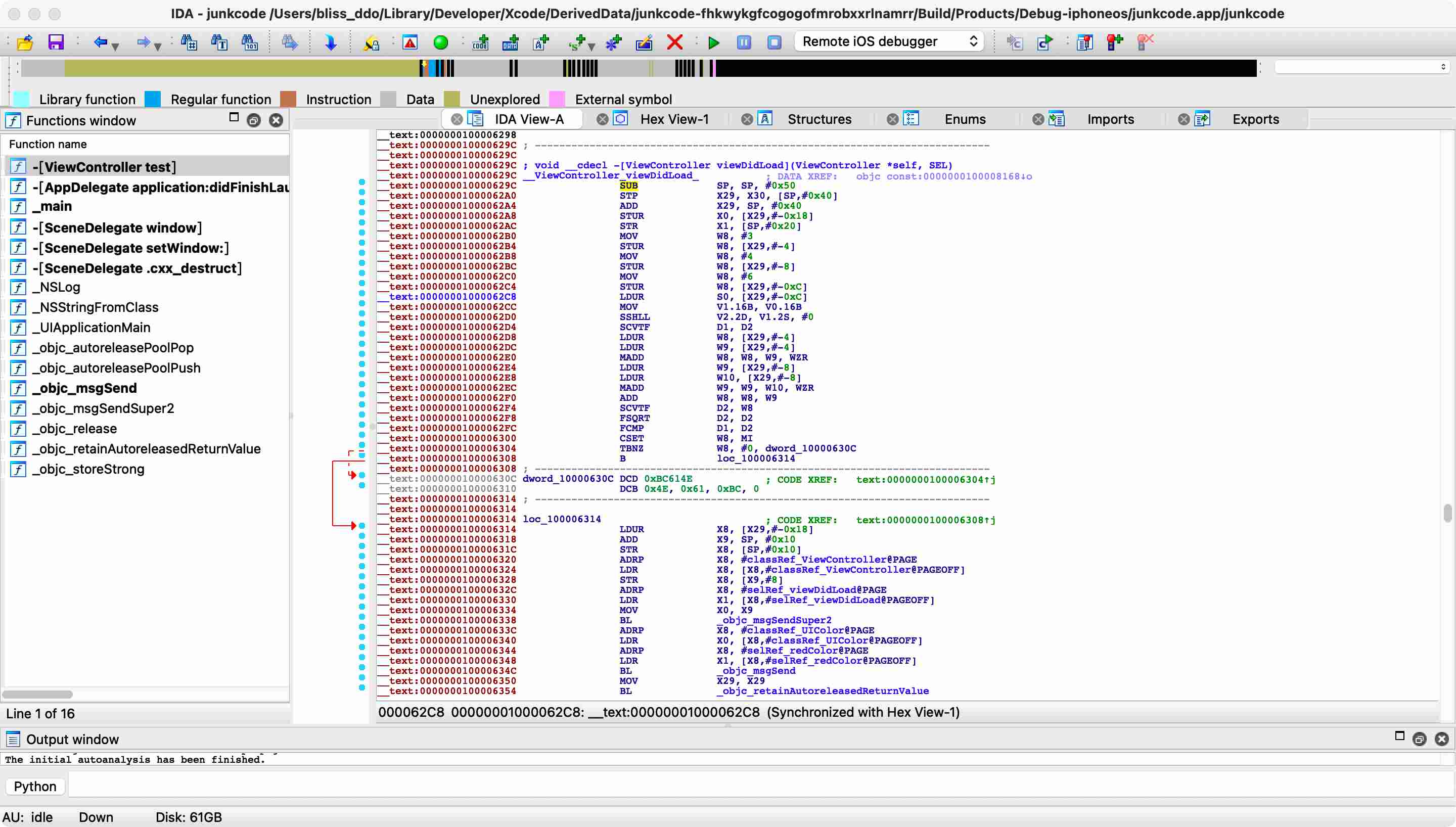
Task: Click the red warning triangle icon
Action: tap(410, 42)
